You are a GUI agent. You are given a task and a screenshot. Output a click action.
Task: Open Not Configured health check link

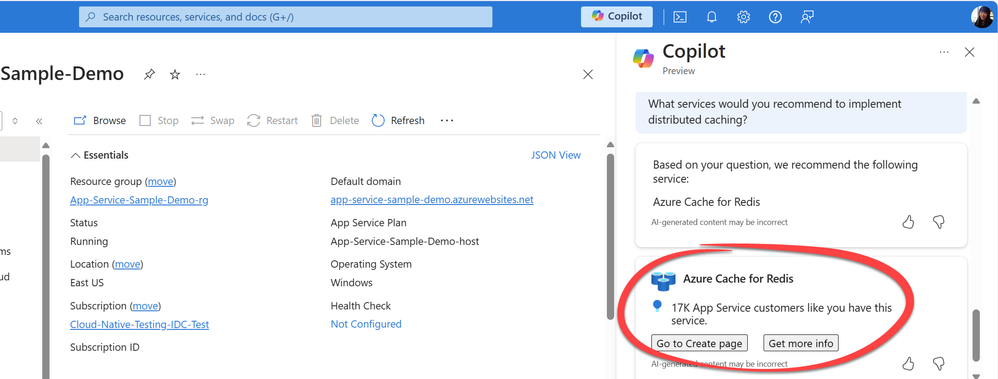coord(366,324)
